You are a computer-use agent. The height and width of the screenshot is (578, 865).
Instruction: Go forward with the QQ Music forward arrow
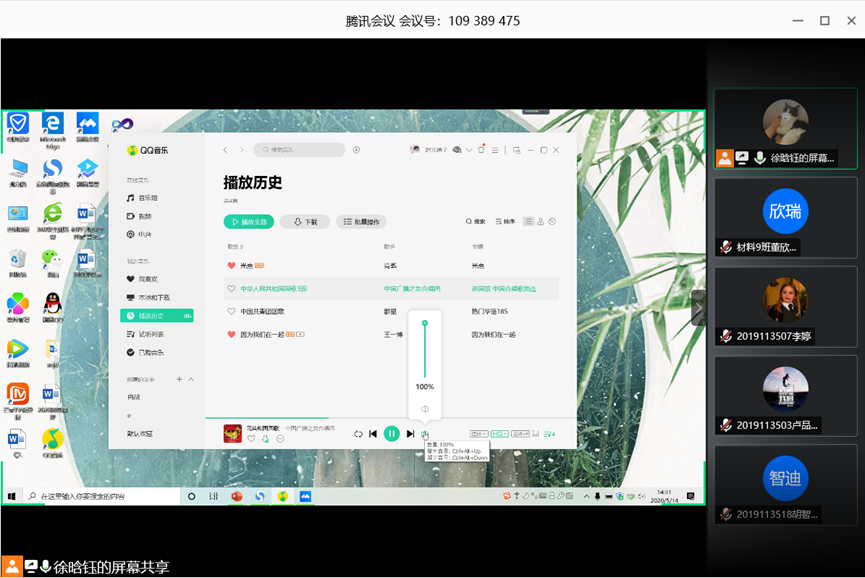point(241,150)
